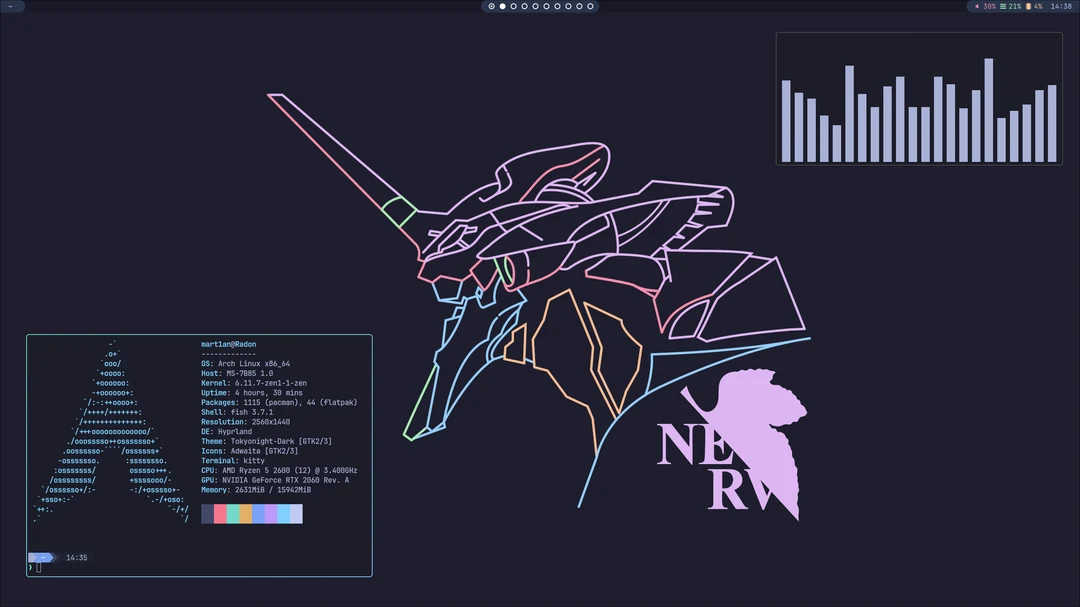Click the pink 30% volume percentage indicator

990,6
